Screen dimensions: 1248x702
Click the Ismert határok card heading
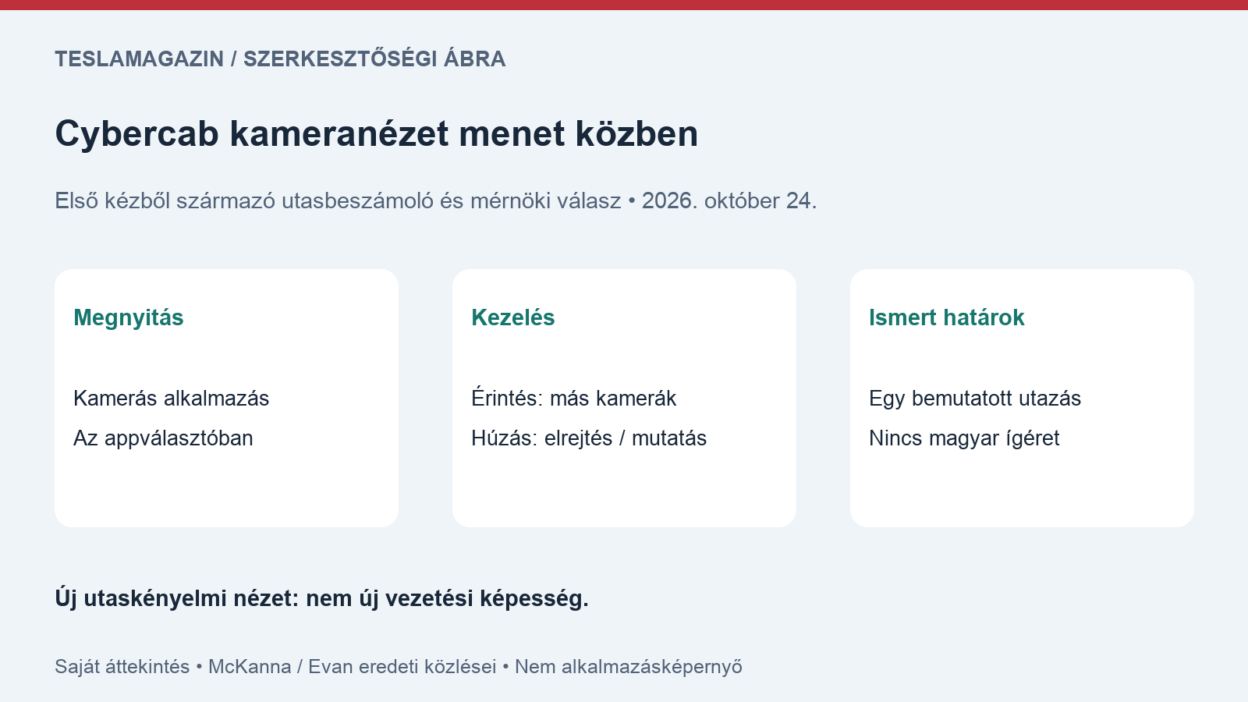tap(947, 318)
